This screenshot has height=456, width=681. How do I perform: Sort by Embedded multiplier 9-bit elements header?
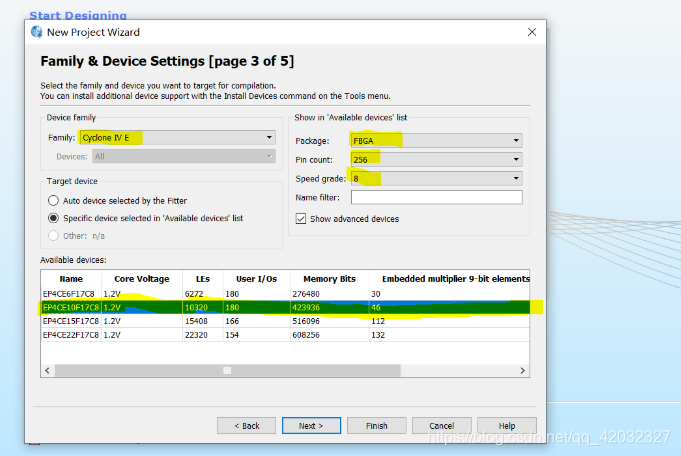pos(449,279)
